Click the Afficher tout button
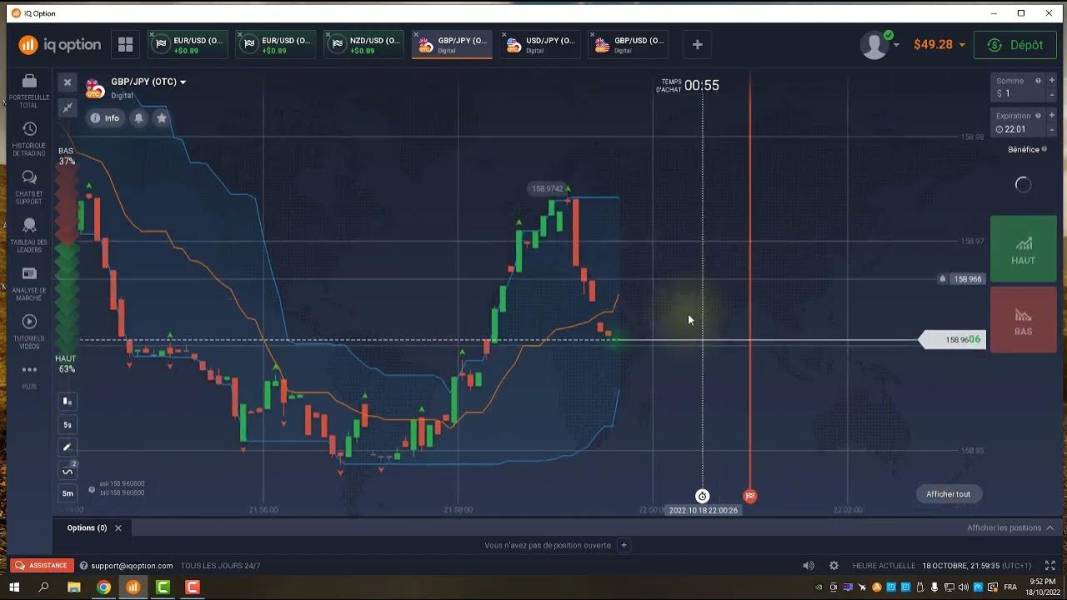Image resolution: width=1067 pixels, height=600 pixels. tap(948, 494)
